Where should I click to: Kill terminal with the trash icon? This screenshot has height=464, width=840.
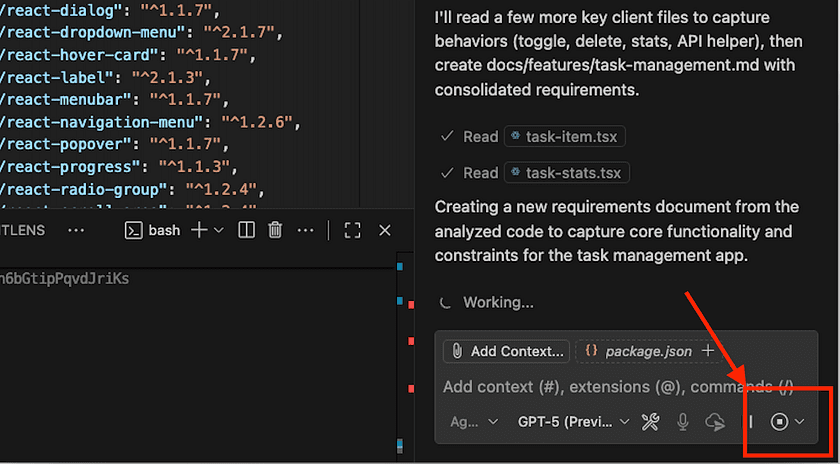point(275,230)
